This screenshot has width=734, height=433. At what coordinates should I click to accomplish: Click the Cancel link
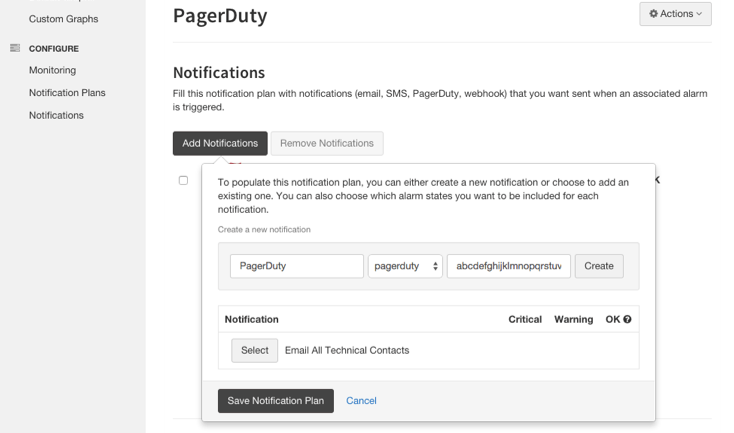[x=361, y=401]
